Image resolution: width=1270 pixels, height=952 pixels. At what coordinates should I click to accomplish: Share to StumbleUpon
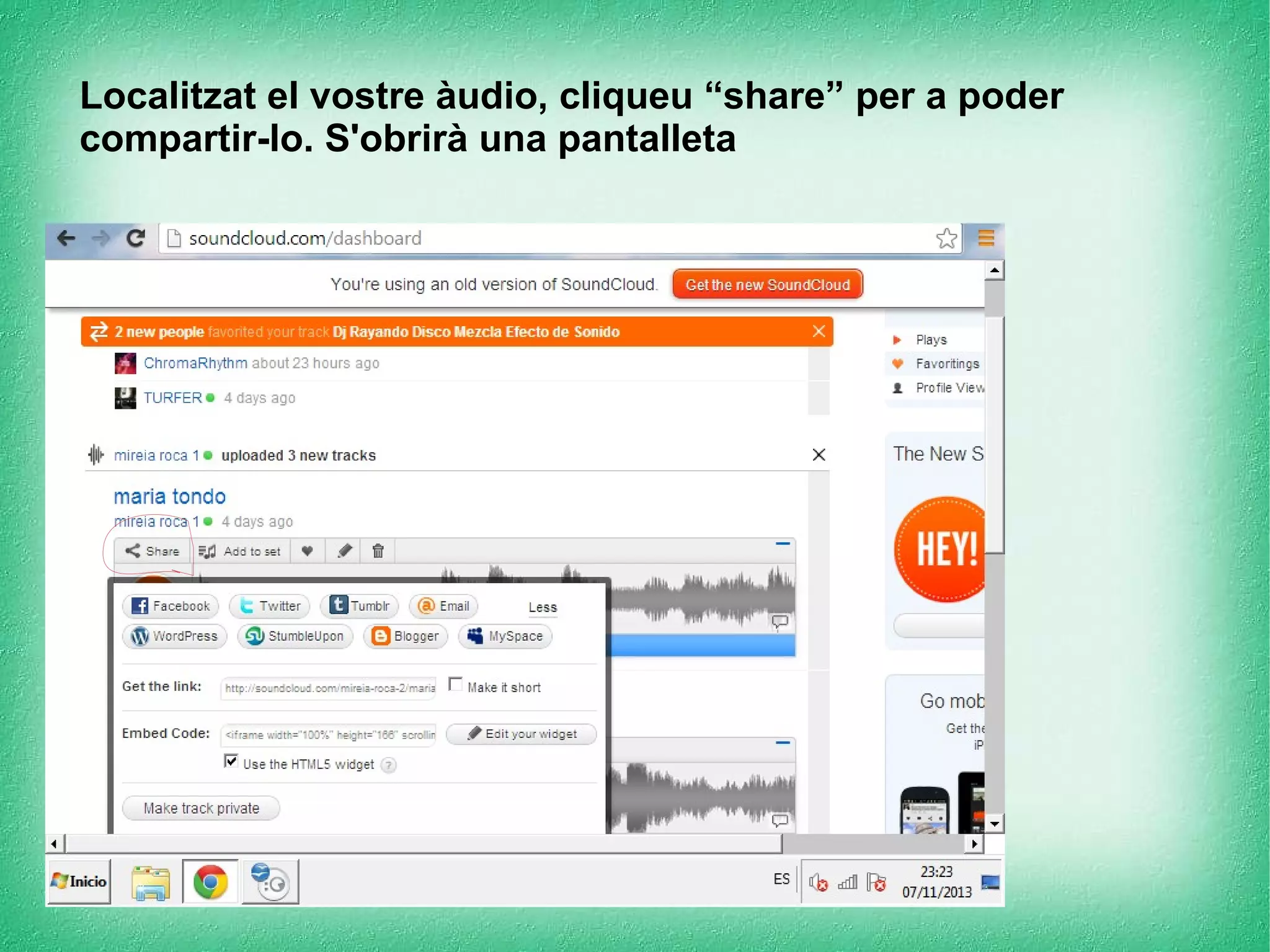pos(295,636)
